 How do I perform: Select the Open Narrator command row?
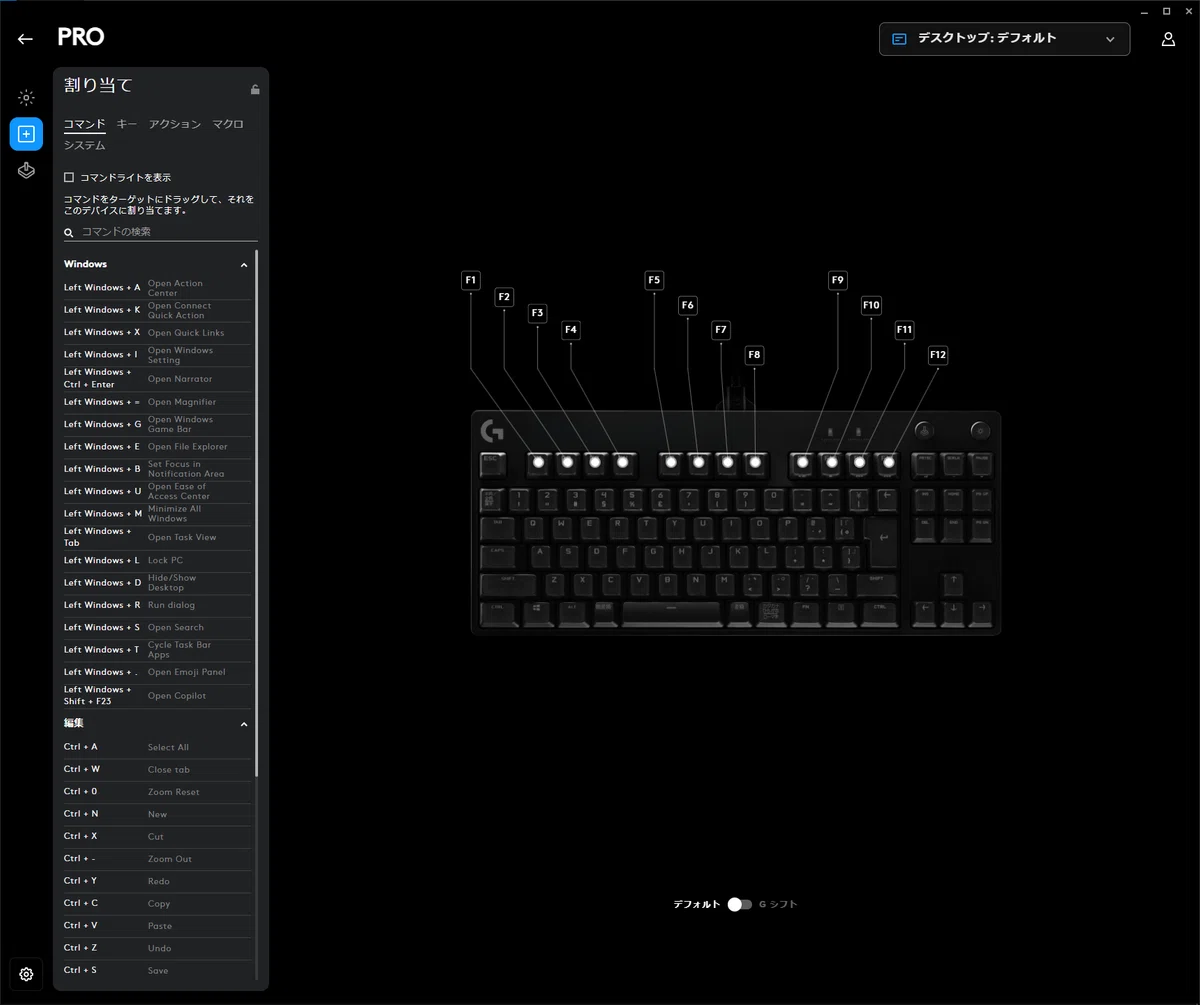pos(158,378)
